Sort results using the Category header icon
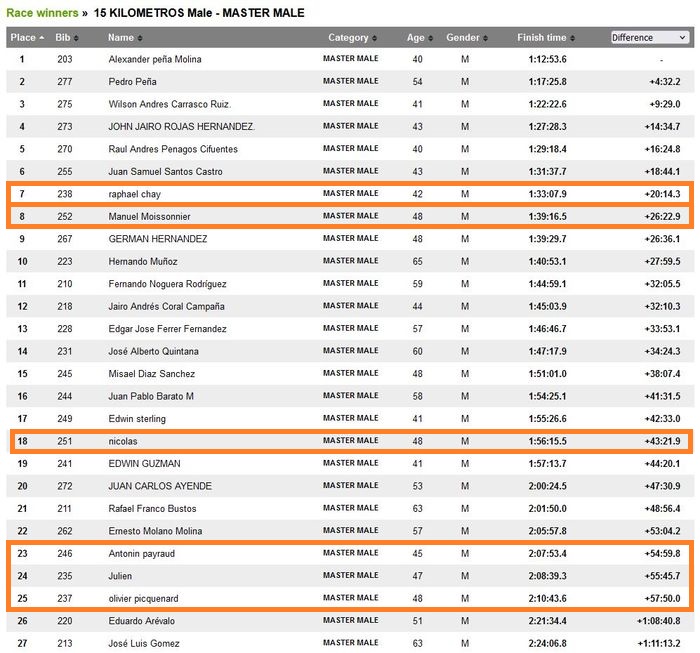The image size is (700, 653). tap(375, 38)
